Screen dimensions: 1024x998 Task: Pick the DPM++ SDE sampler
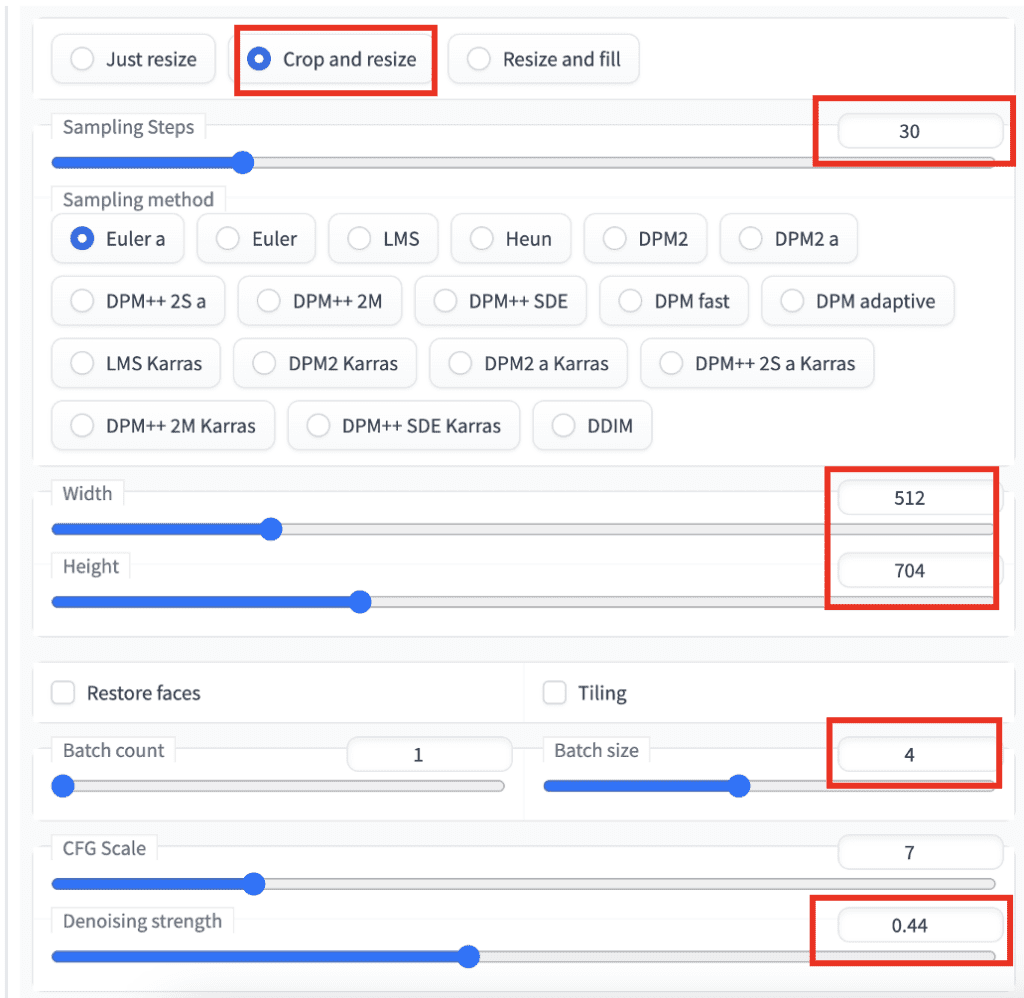point(500,300)
